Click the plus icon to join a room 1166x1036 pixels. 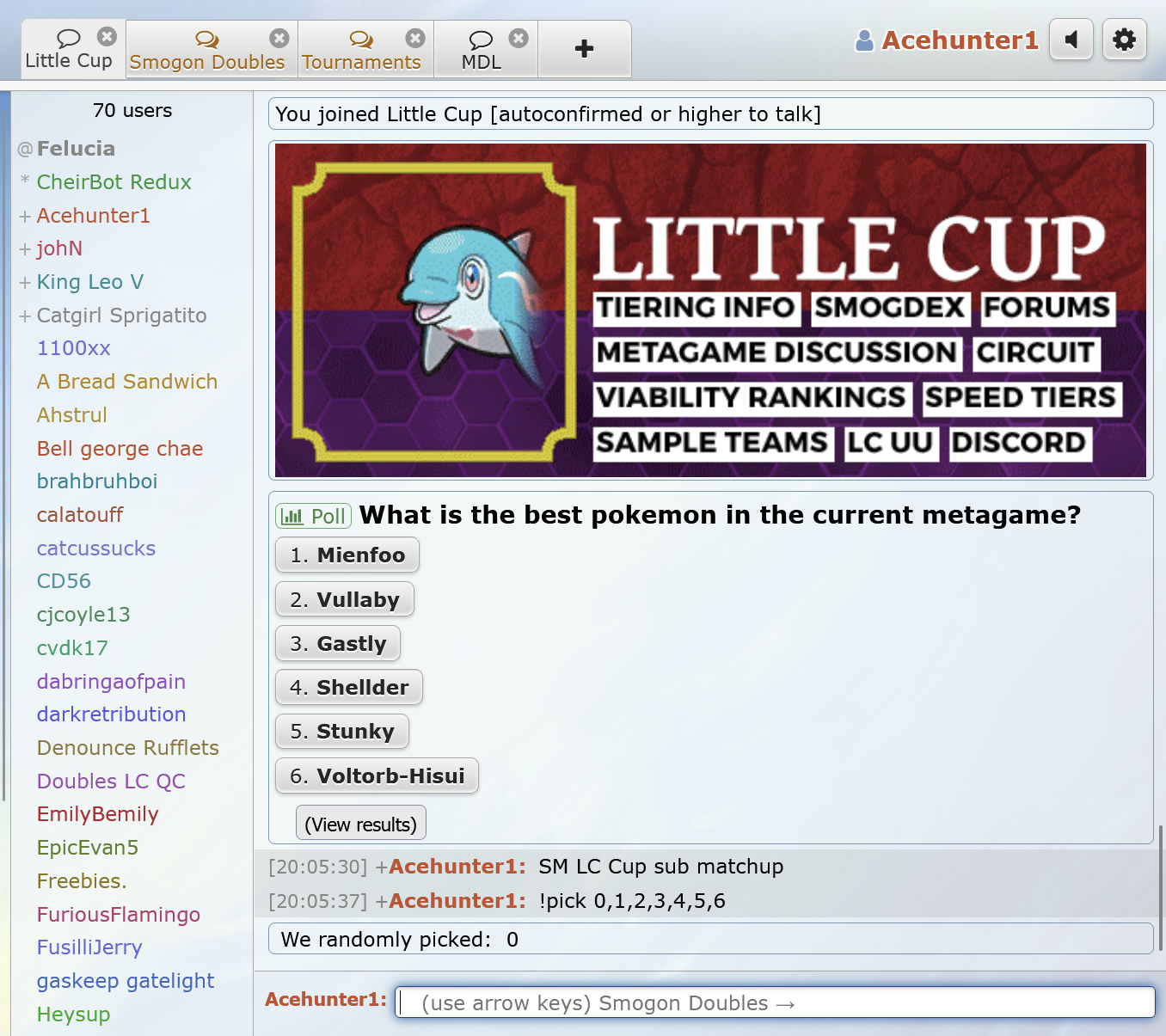(585, 49)
